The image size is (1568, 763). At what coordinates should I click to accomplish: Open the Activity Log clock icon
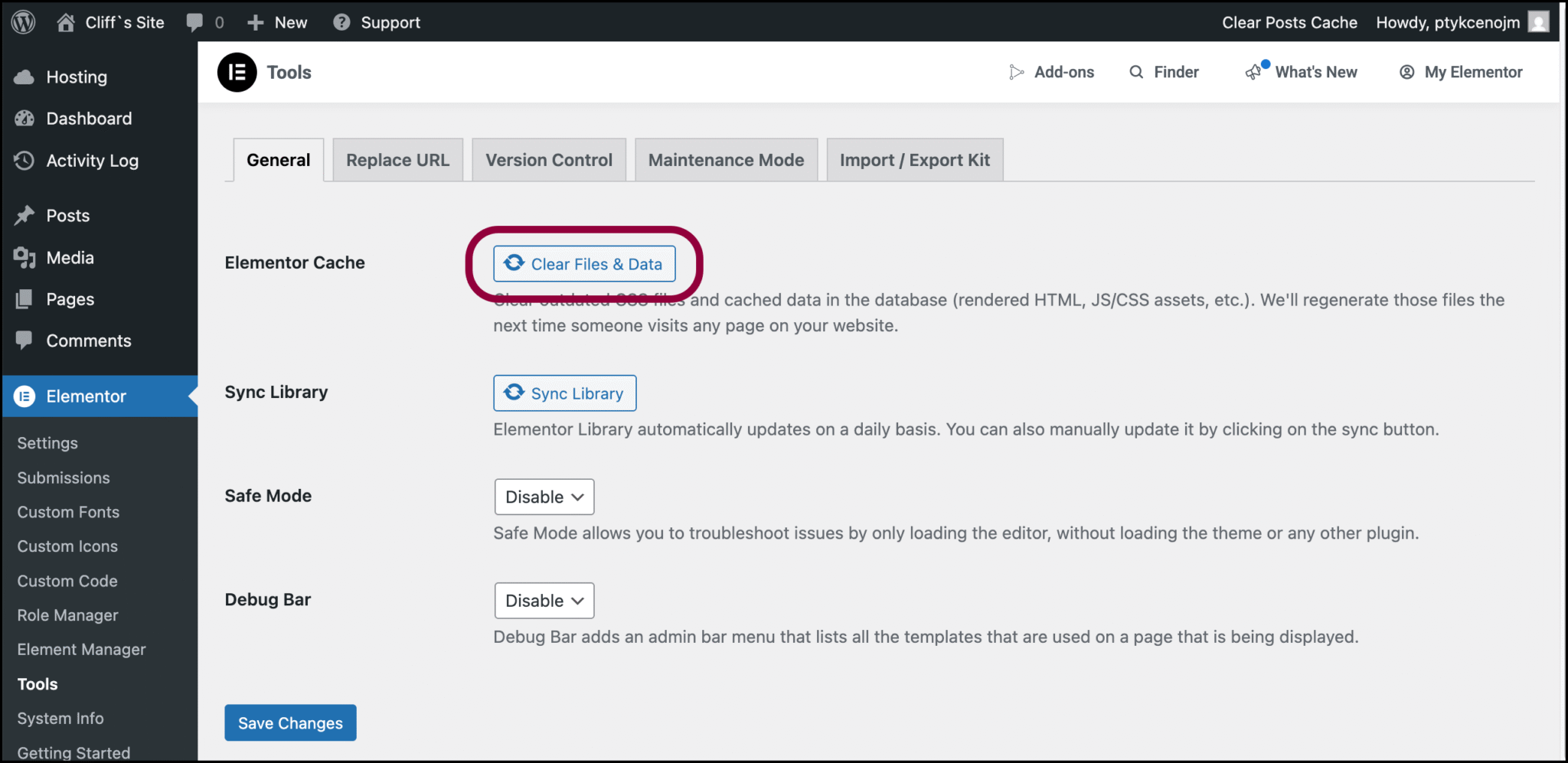tap(25, 161)
